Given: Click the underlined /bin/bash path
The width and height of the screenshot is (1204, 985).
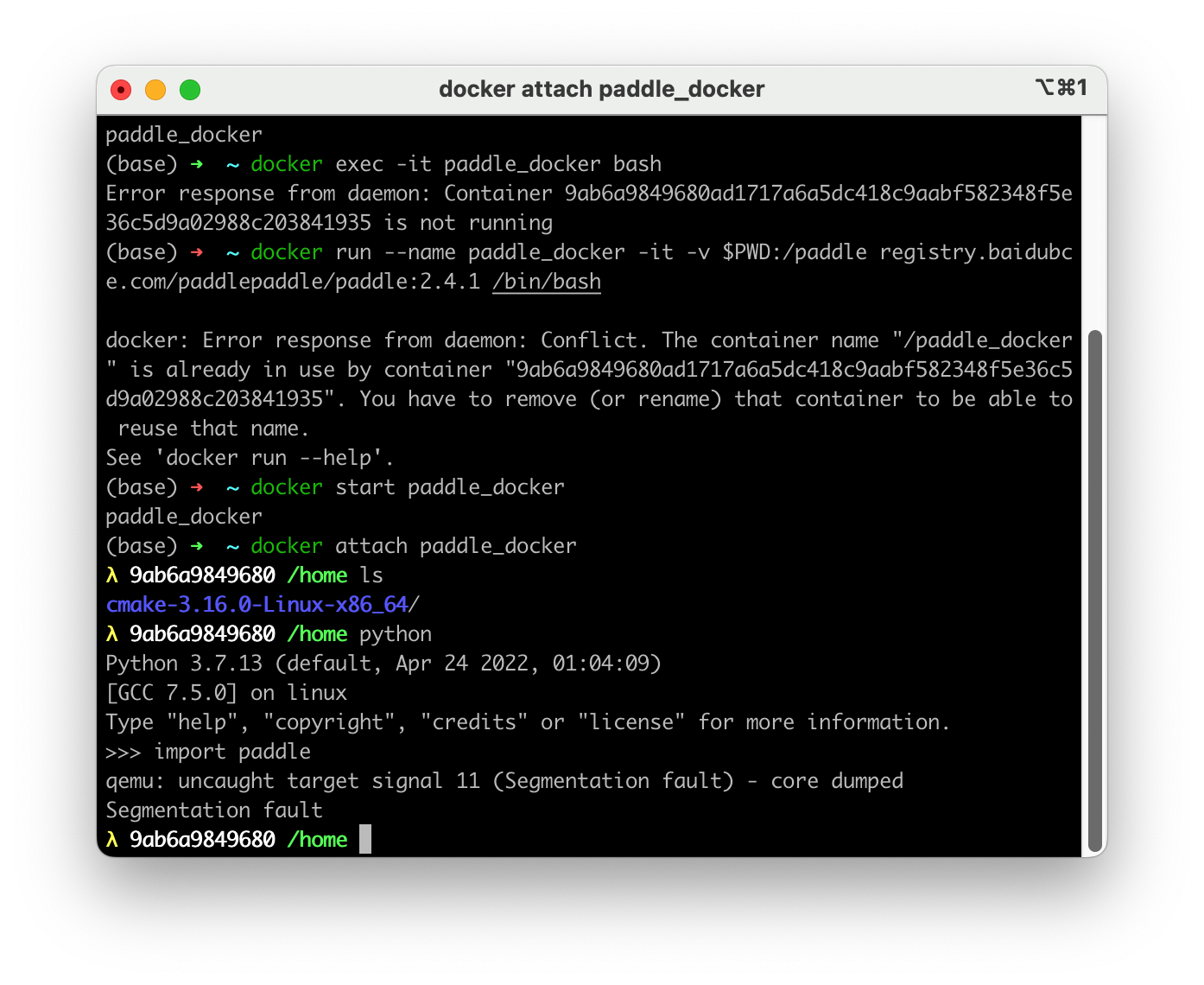Looking at the screenshot, I should (x=547, y=282).
